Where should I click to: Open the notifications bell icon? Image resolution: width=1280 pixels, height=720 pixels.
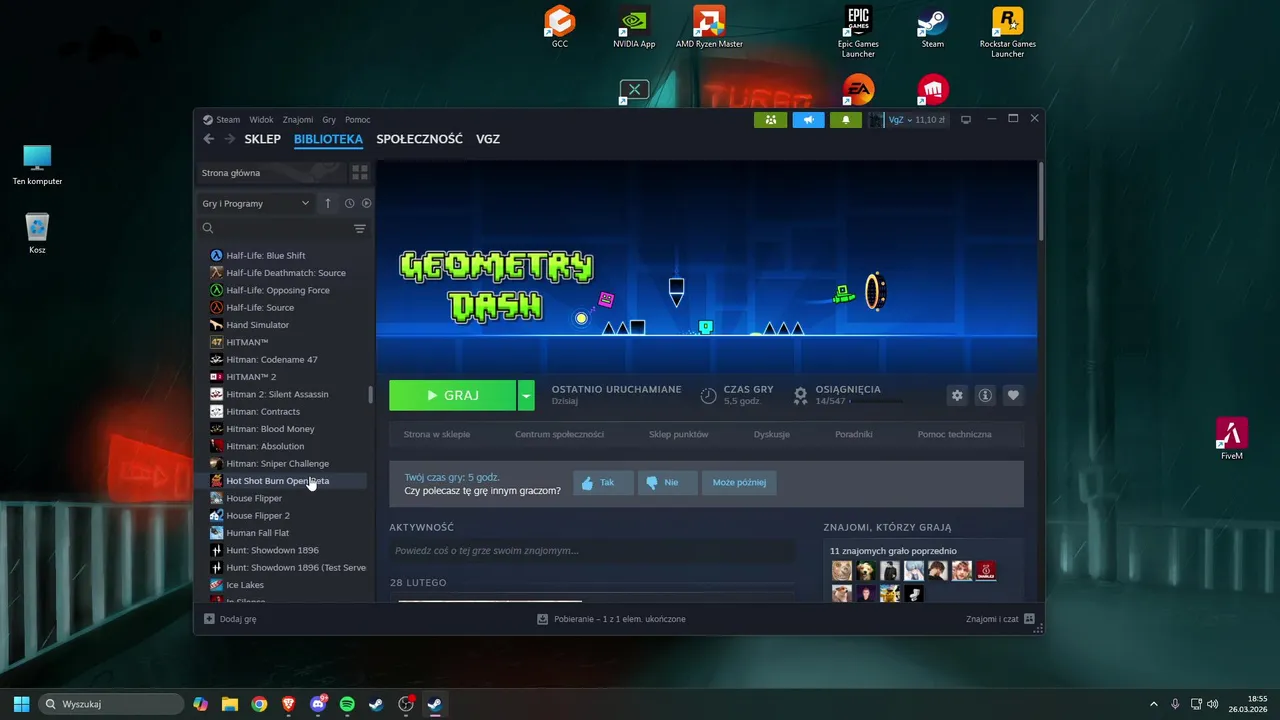(x=846, y=120)
